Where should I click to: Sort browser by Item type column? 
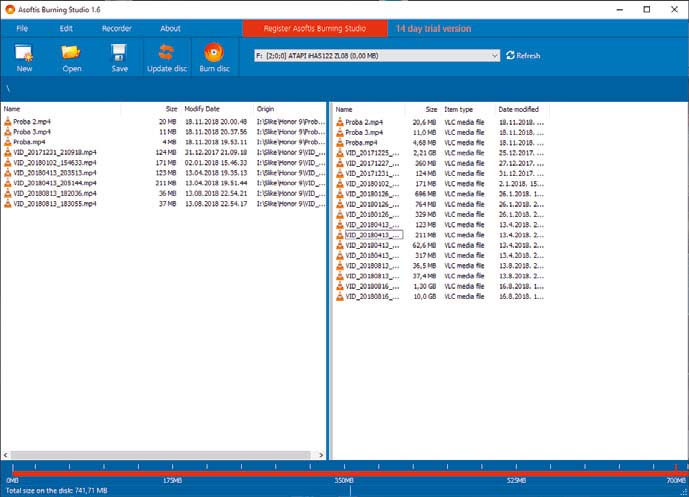point(458,109)
